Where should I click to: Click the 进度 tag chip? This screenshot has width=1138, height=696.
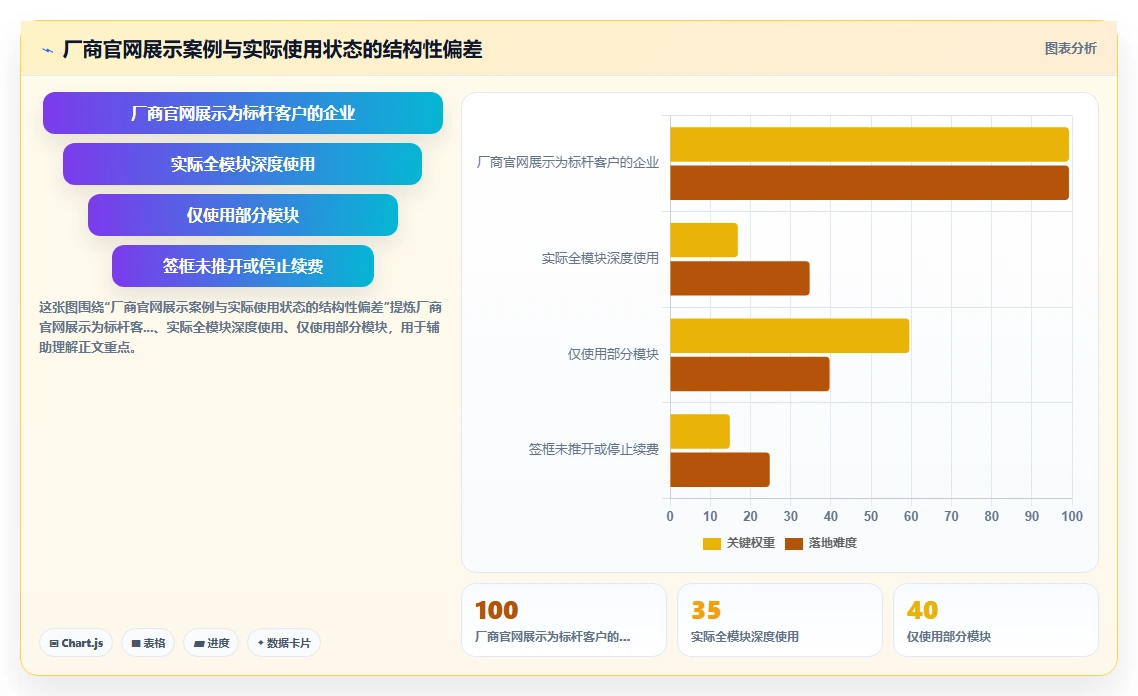(x=211, y=643)
